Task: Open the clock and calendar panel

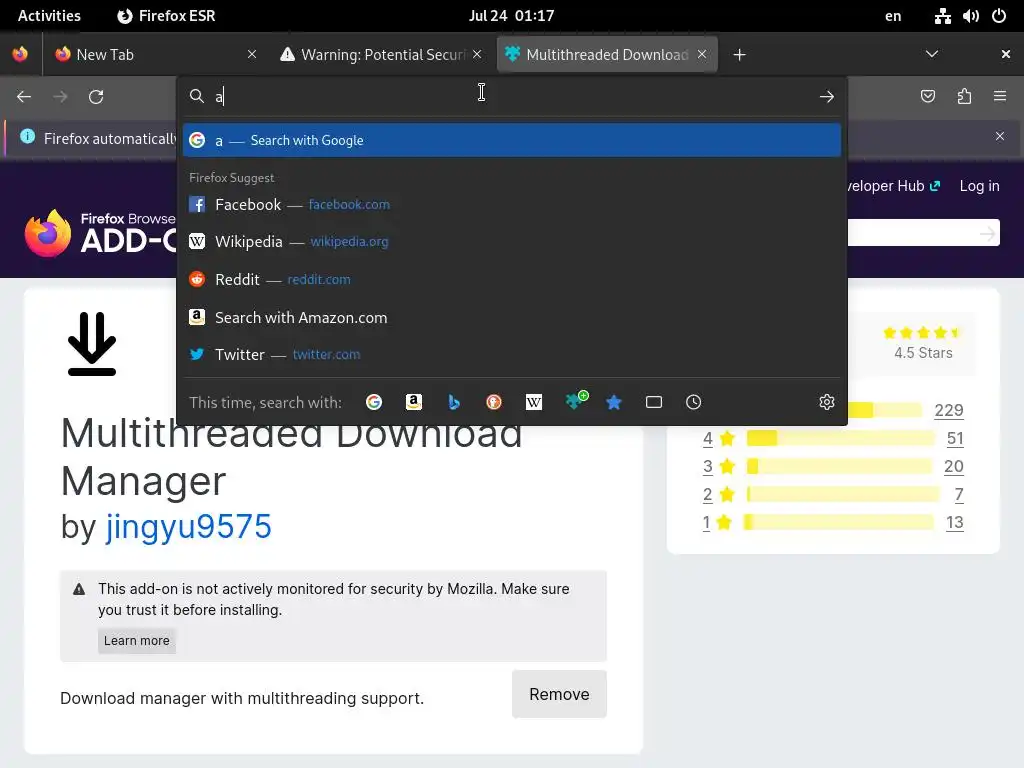Action: point(511,16)
